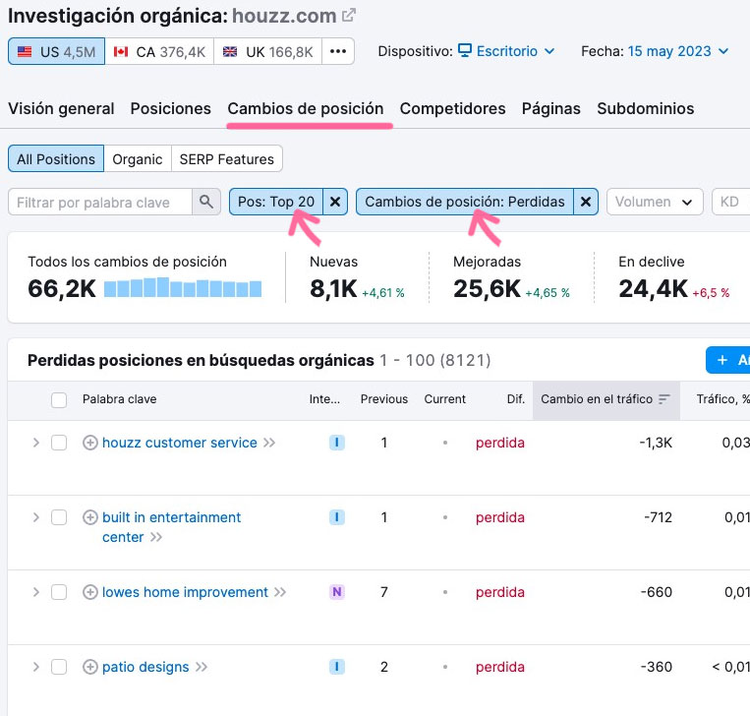Switch to the Posiciones tab

pyautogui.click(x=171, y=109)
